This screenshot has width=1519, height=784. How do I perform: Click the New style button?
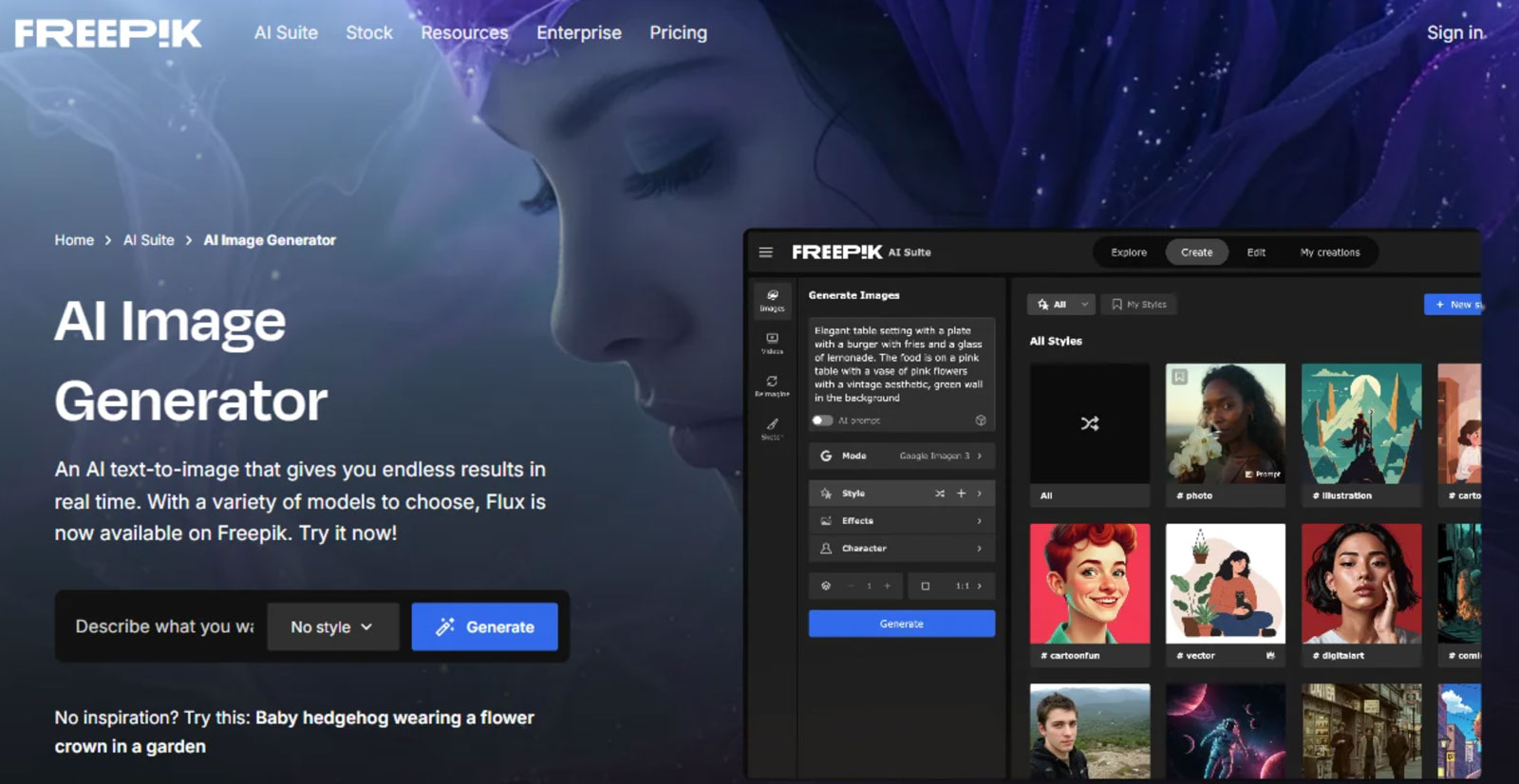point(1453,305)
